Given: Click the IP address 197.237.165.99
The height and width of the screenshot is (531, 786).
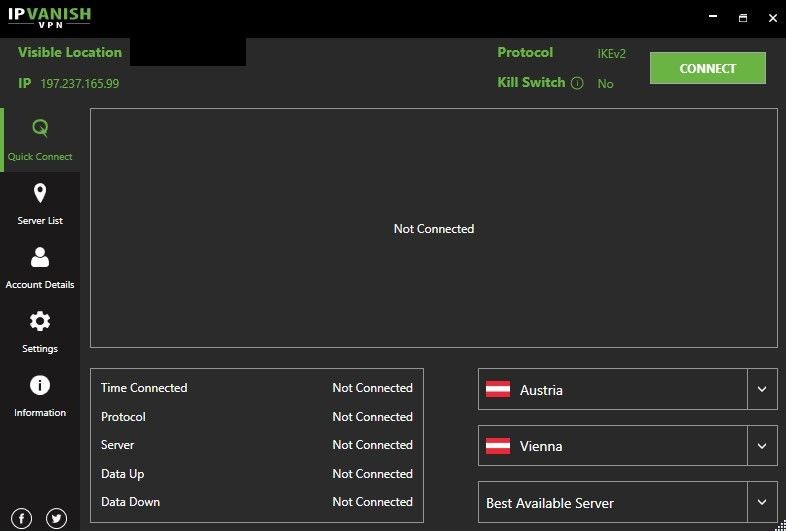Looking at the screenshot, I should [x=80, y=83].
